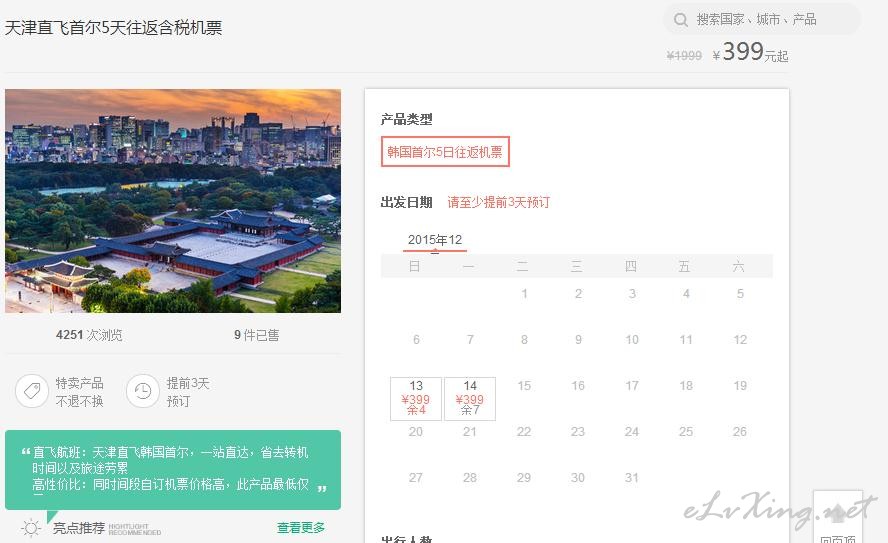Focus the search country, city, product field

(762, 20)
